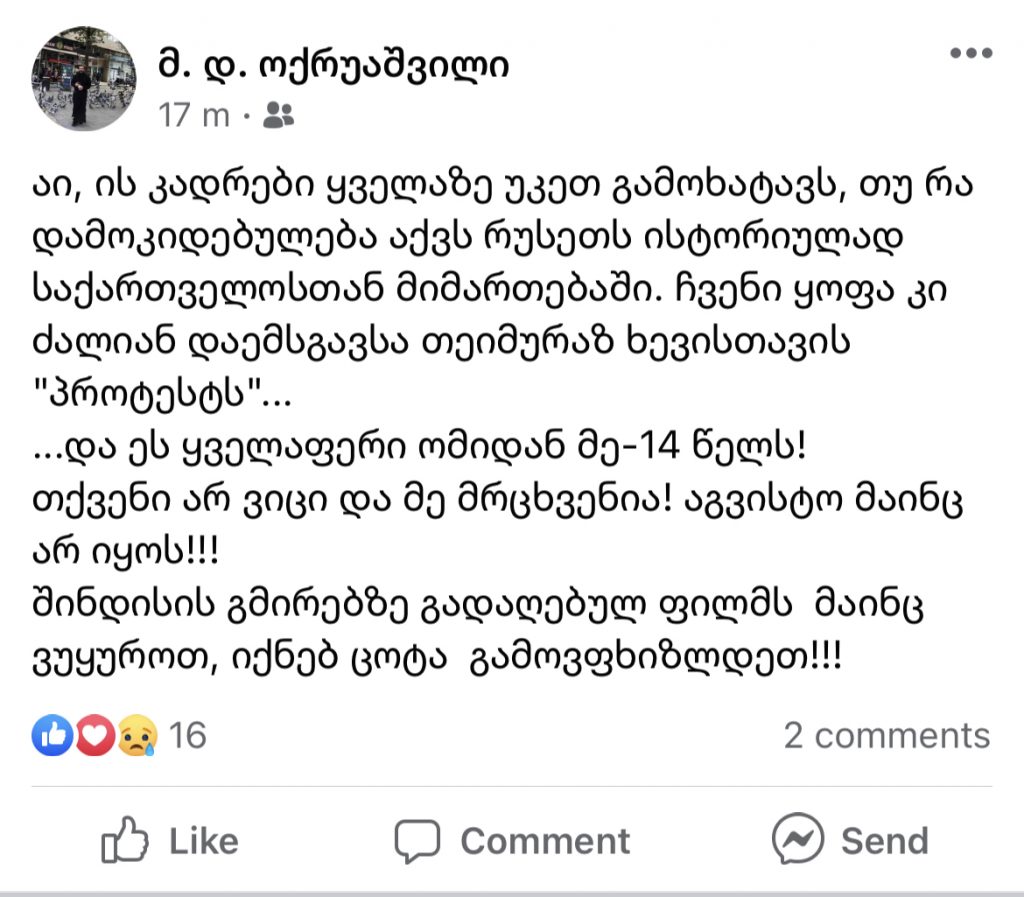Viewport: 1024px width, 897px height.
Task: Click the 17 m timestamp
Action: tap(193, 116)
